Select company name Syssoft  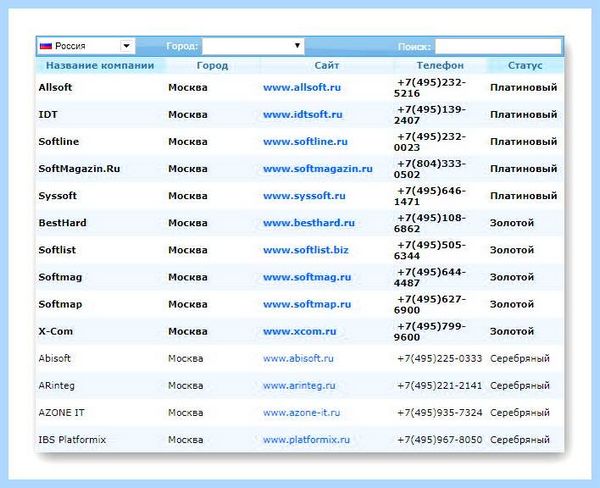click(57, 196)
